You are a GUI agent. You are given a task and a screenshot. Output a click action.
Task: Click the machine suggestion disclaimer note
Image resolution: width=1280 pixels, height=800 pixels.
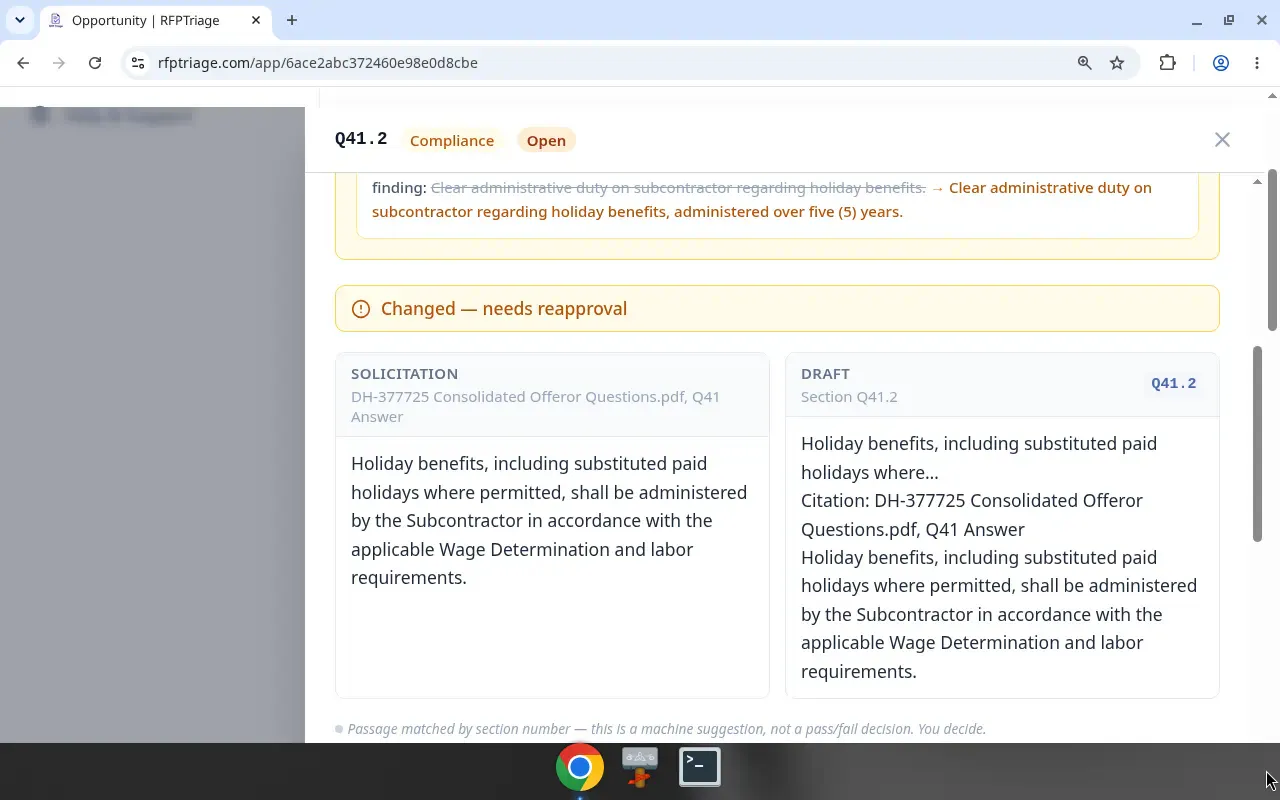(x=666, y=729)
